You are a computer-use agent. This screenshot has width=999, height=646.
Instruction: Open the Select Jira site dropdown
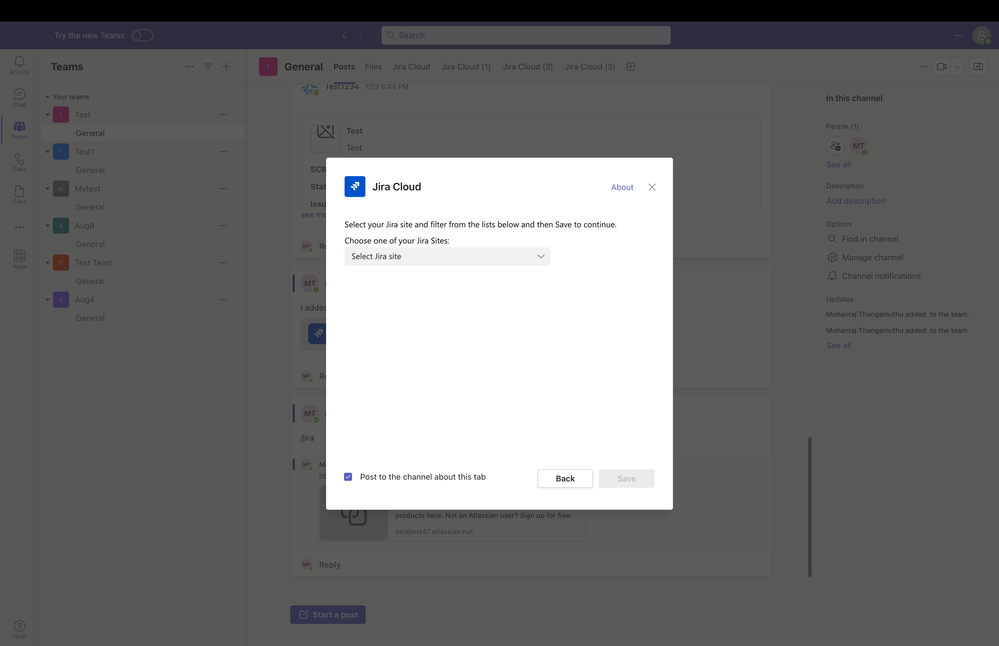(447, 256)
